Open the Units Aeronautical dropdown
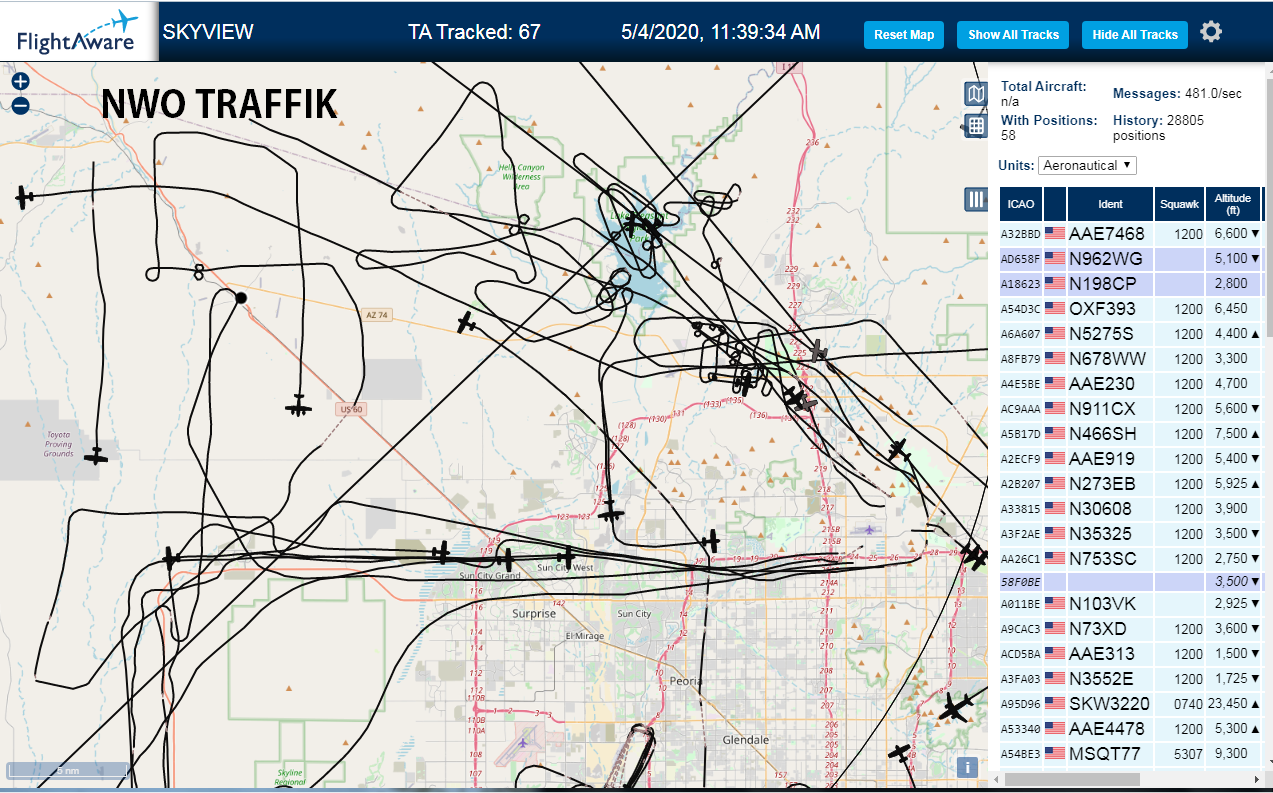Image resolution: width=1273 pixels, height=793 pixels. (1087, 165)
